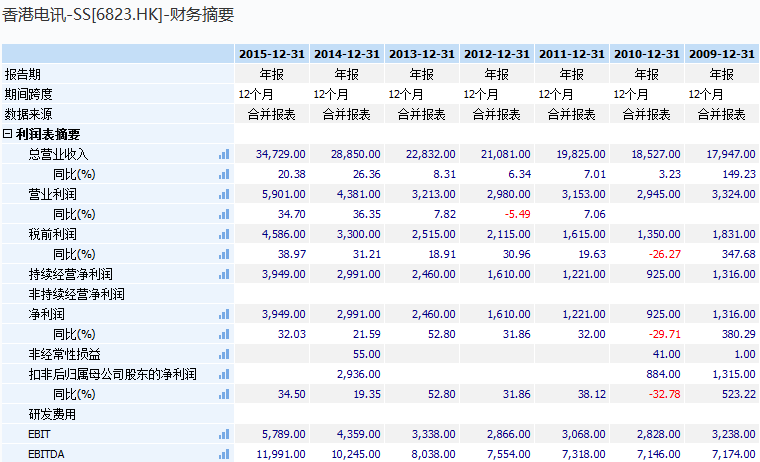The height and width of the screenshot is (462, 760).
Task: Select EBITDA value 11,991.00
Action: coord(281,454)
